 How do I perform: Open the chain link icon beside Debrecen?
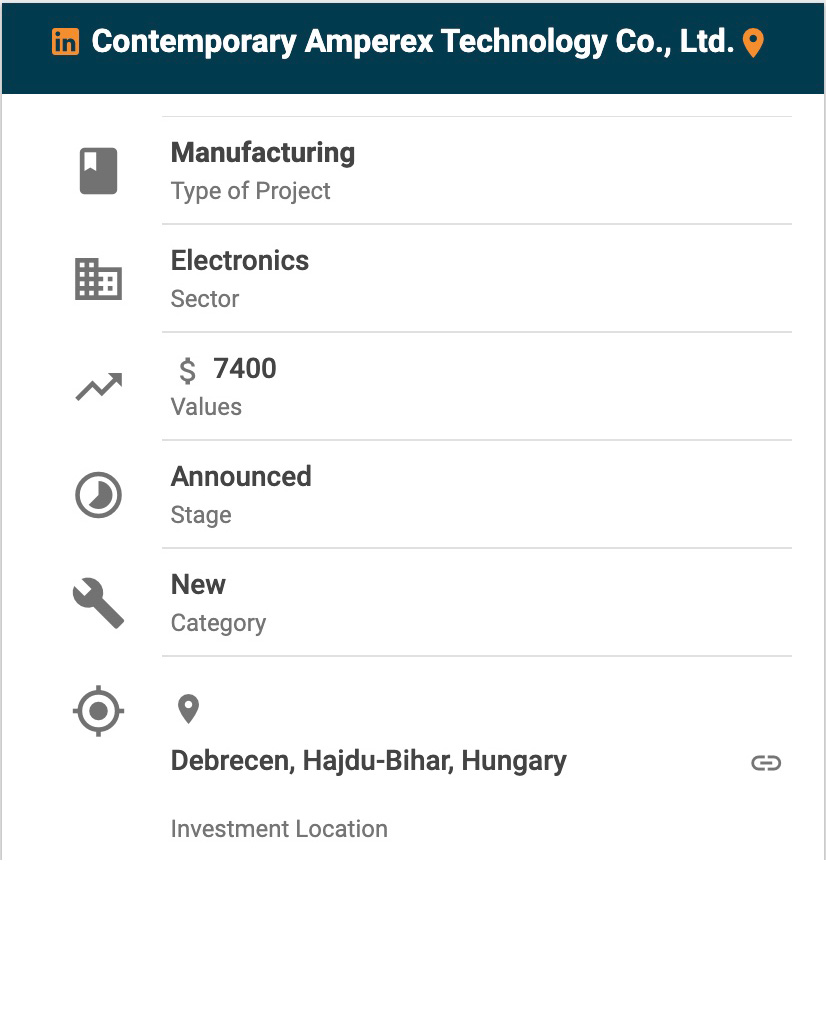point(766,763)
